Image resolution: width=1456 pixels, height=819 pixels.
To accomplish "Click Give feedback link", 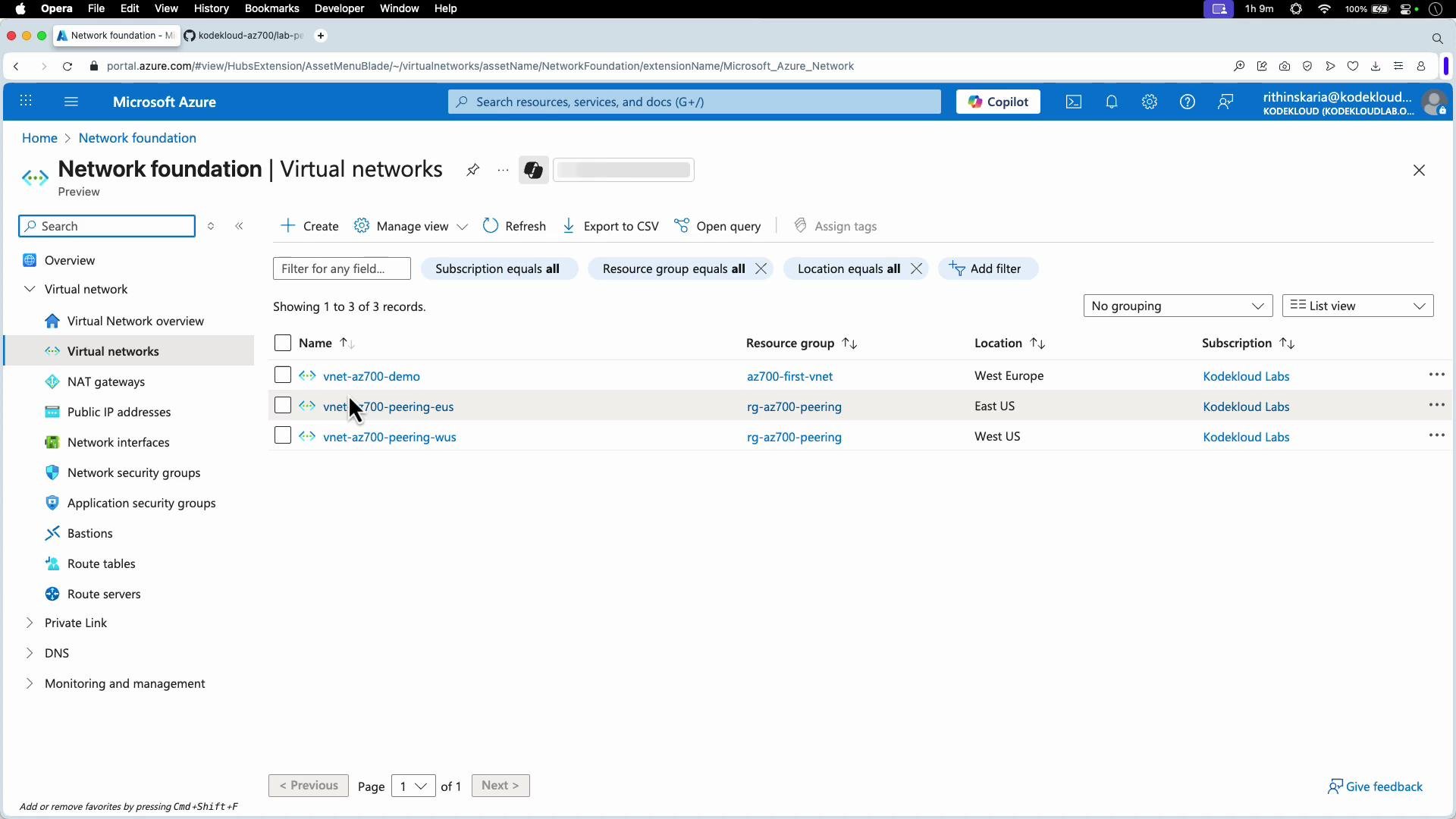I will point(1375,786).
